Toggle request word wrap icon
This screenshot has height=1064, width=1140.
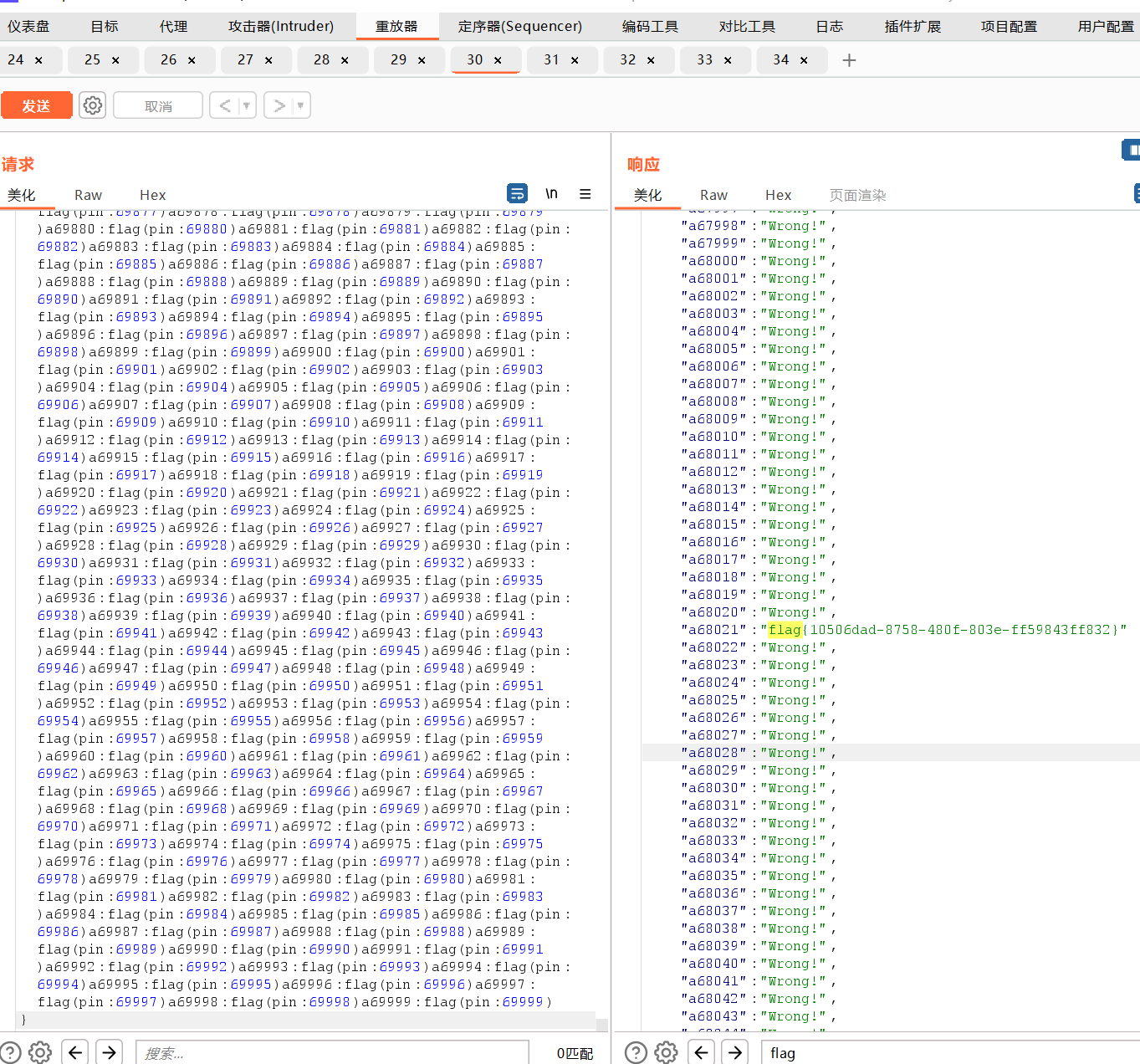pos(518,194)
